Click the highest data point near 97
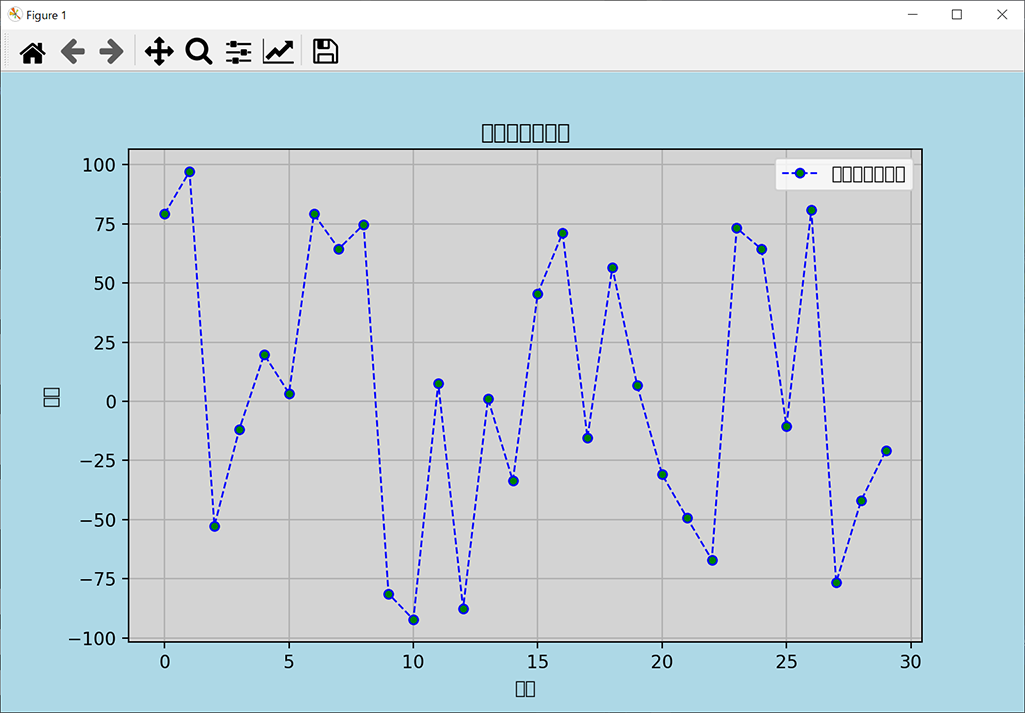Viewport: 1025px width, 713px height. click(x=190, y=172)
